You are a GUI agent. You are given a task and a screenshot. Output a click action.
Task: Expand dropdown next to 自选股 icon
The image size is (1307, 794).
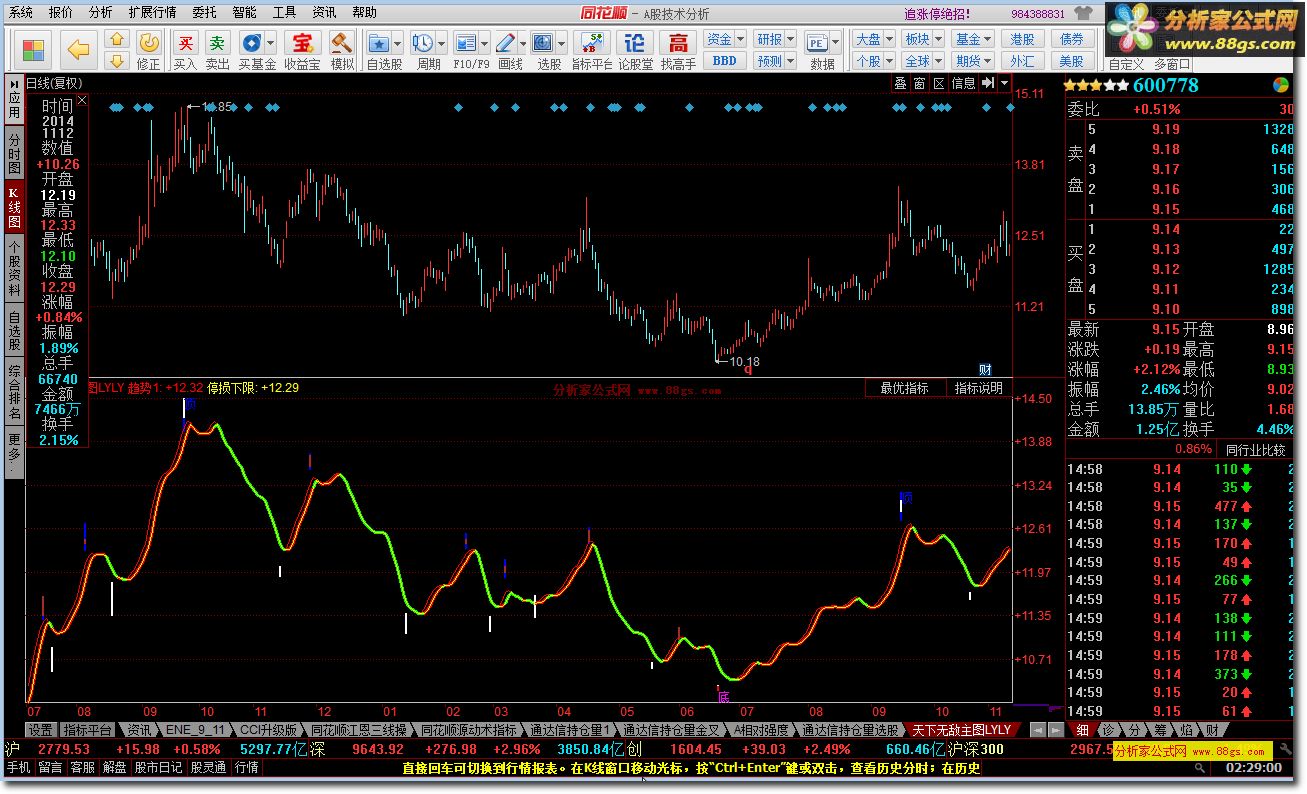(x=398, y=43)
